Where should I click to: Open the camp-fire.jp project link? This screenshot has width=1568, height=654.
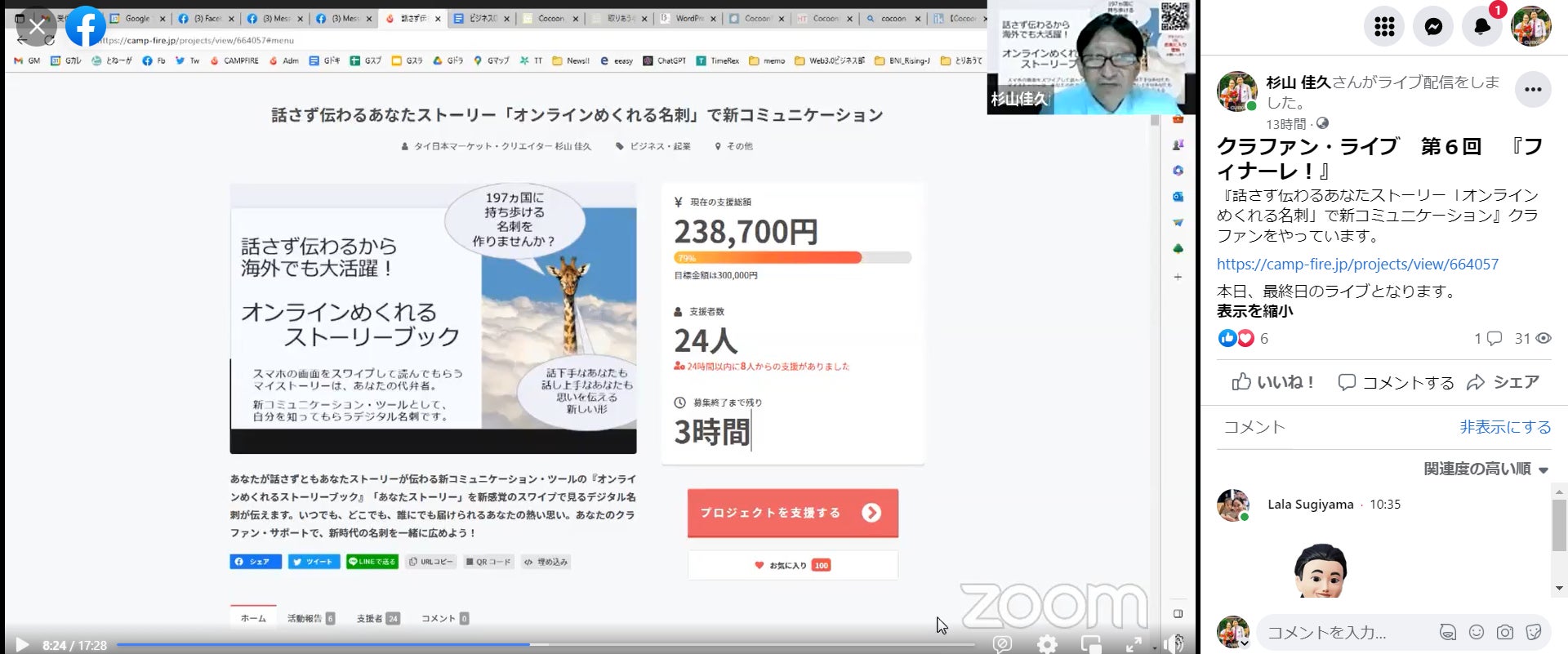point(1357,264)
